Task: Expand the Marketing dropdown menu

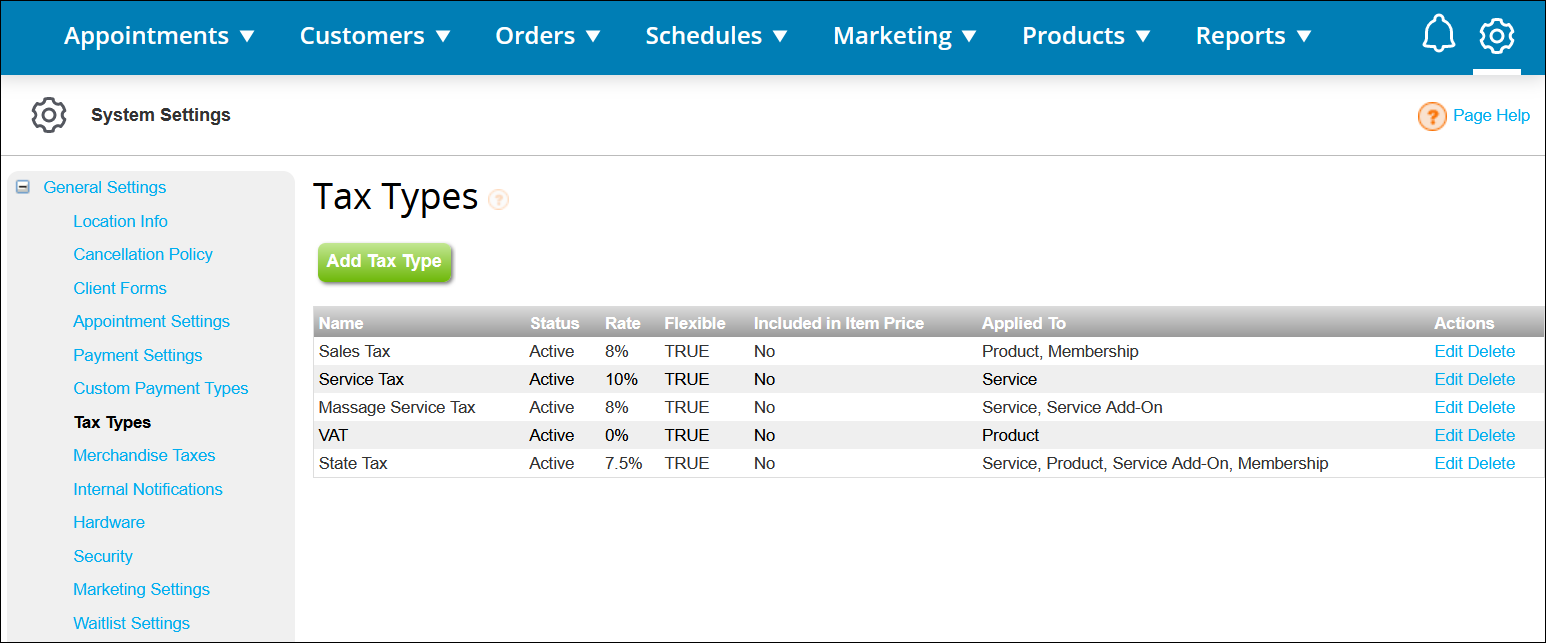Action: 905,36
